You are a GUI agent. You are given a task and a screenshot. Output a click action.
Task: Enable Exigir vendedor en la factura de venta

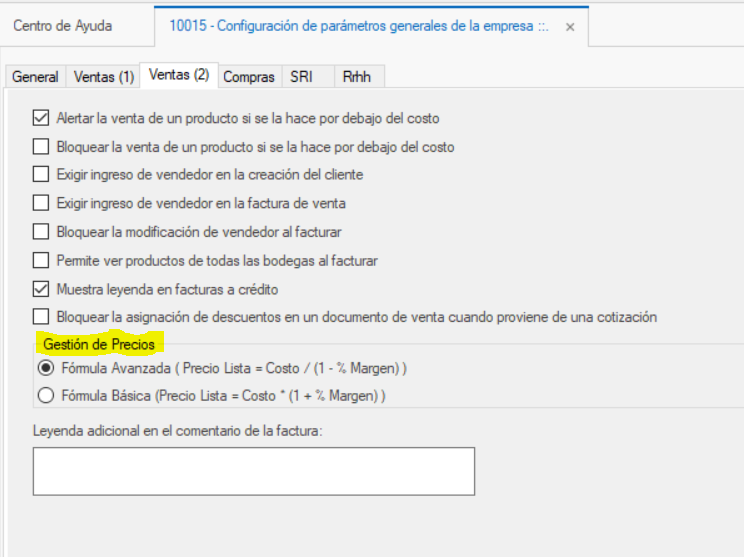41,203
